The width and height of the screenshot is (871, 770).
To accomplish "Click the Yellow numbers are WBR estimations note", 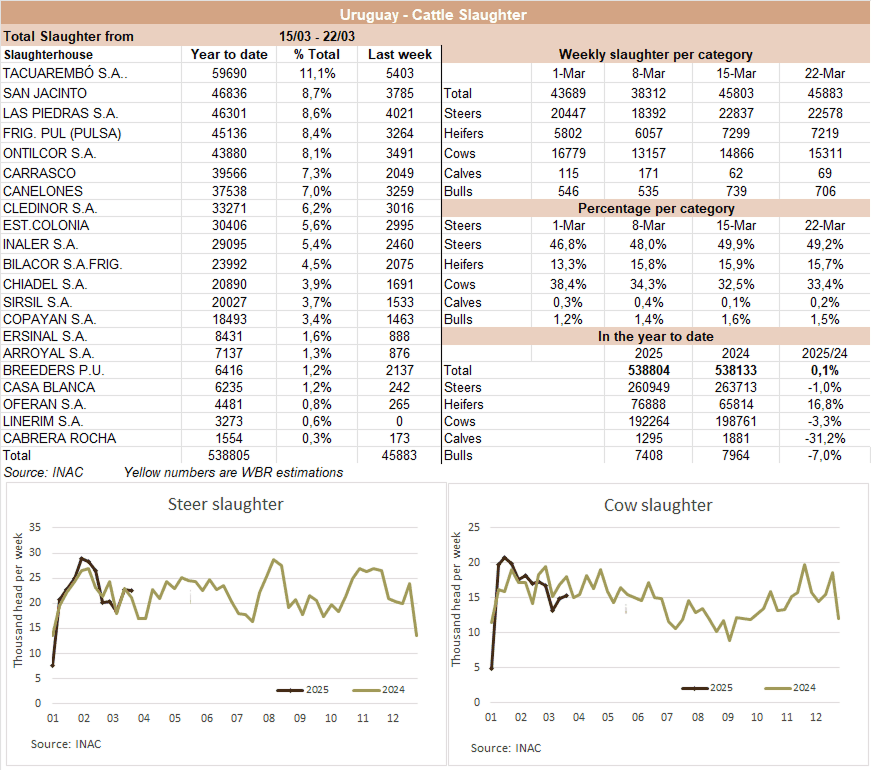I will pyautogui.click(x=233, y=472).
